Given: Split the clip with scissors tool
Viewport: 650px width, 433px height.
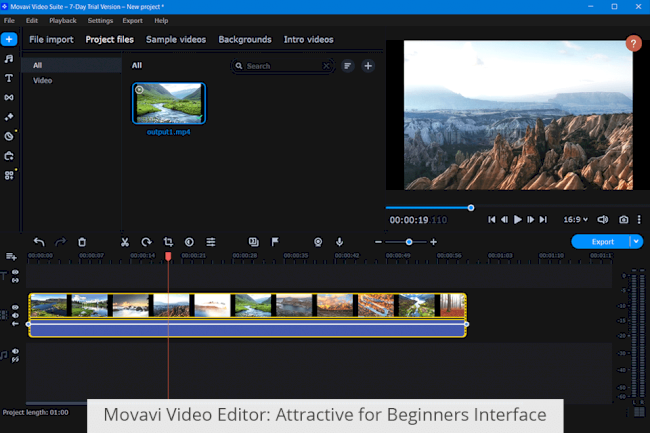Looking at the screenshot, I should (125, 242).
